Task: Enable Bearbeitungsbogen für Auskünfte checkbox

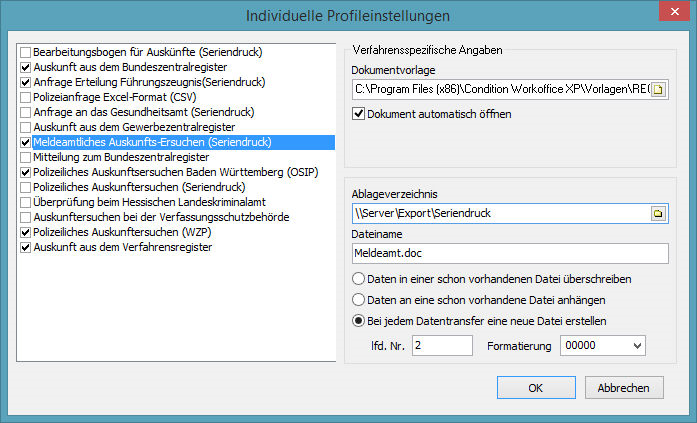Action: pos(26,50)
